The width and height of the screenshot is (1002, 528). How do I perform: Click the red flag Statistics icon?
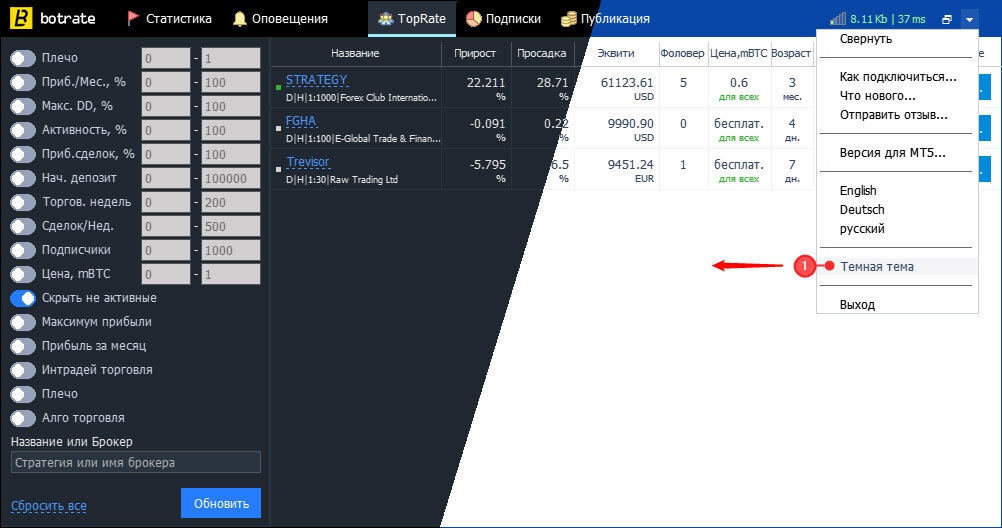(133, 19)
